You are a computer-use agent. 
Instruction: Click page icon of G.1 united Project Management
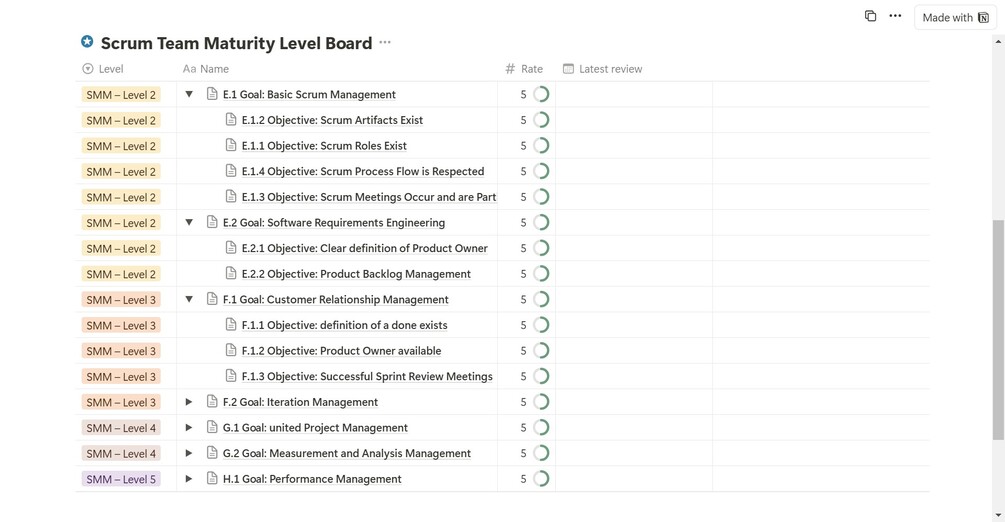pyautogui.click(x=212, y=428)
